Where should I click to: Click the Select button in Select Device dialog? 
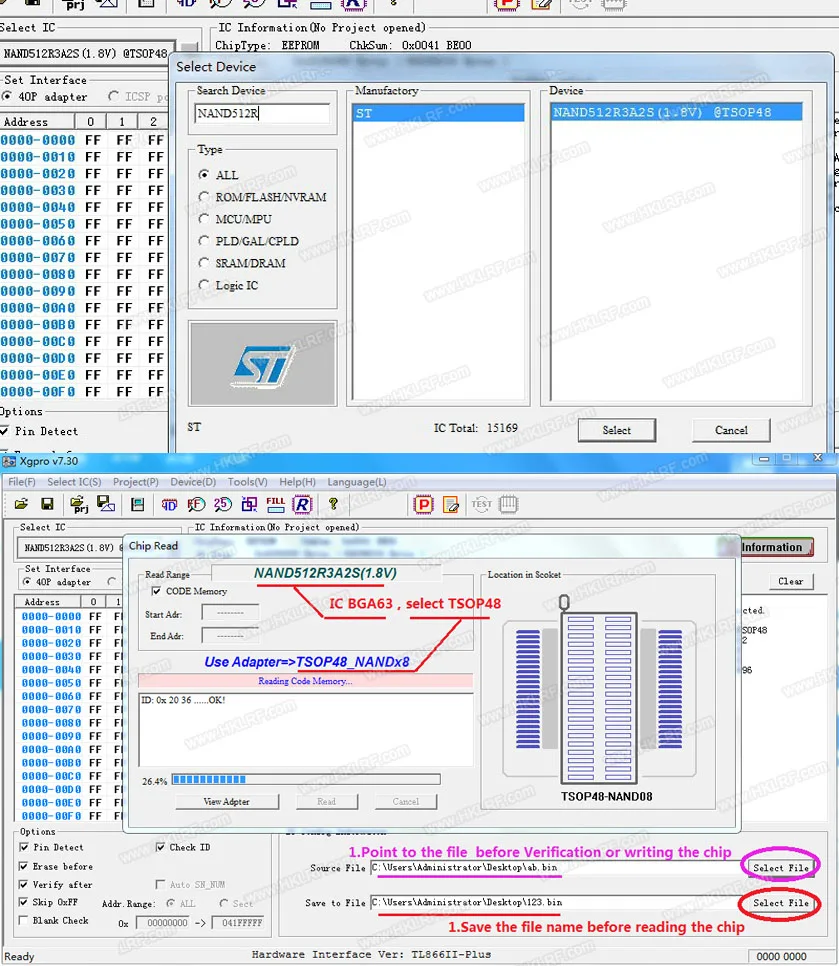pyautogui.click(x=617, y=431)
